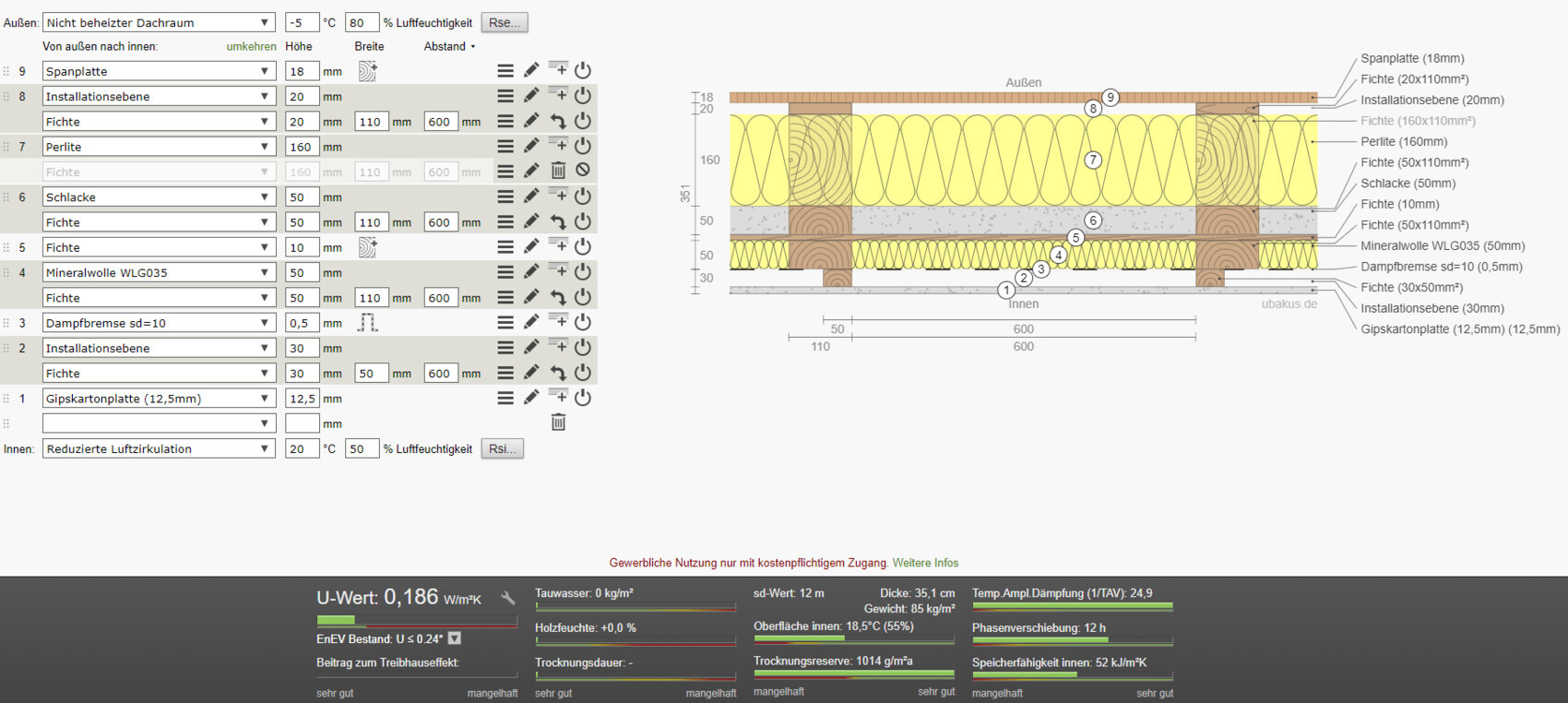This screenshot has width=1568, height=703.
Task: Re-enable the greyed-out Fichte row via its circle-slash icon
Action: point(583,171)
